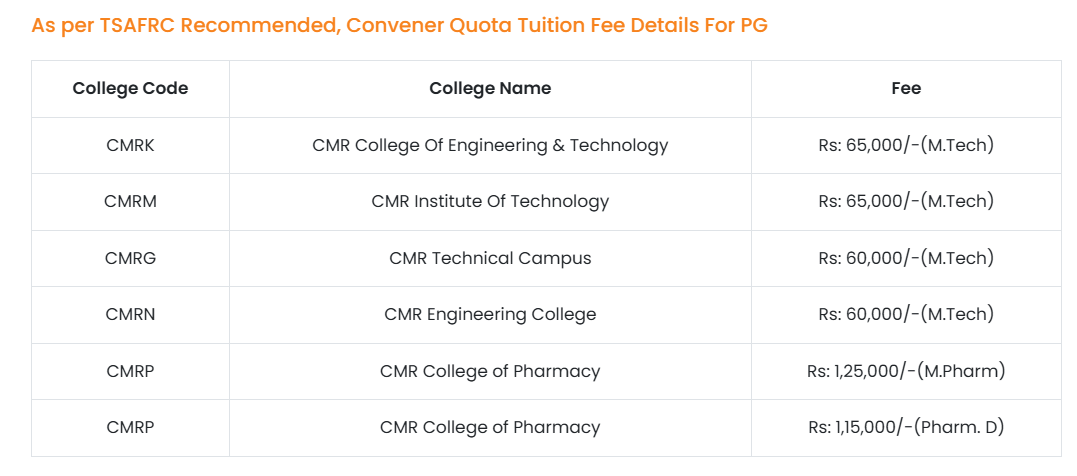Select the College Code column header
The height and width of the screenshot is (476, 1077).
(x=130, y=88)
